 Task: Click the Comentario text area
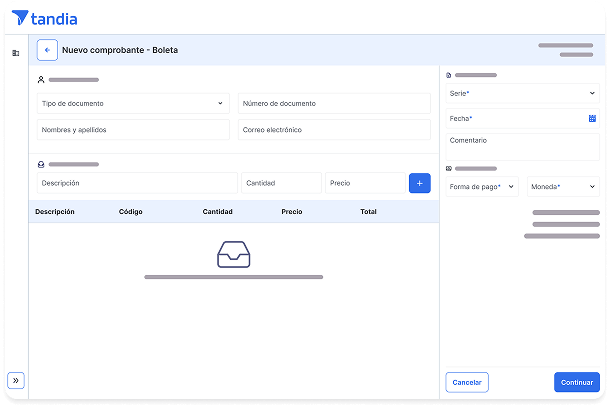pos(522,146)
